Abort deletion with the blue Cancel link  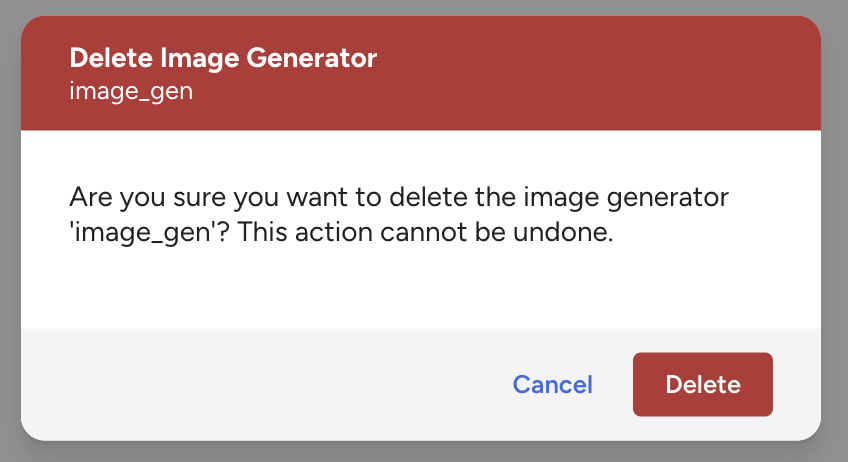click(x=552, y=384)
